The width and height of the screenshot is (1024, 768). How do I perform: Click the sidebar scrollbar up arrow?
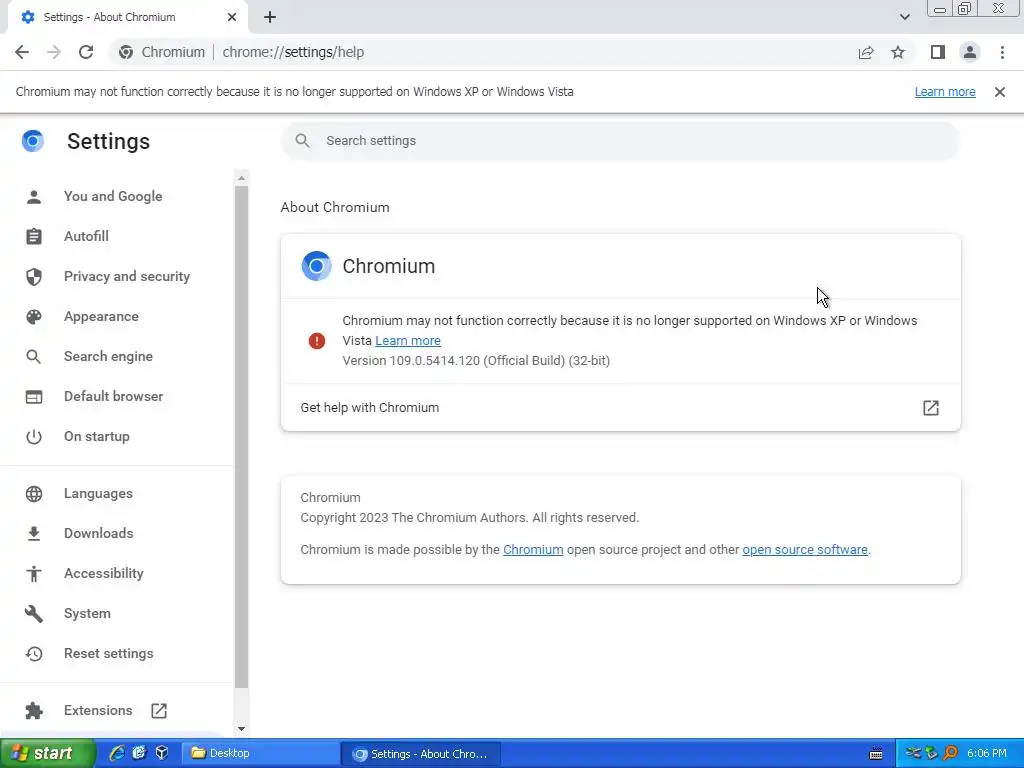tap(242, 178)
